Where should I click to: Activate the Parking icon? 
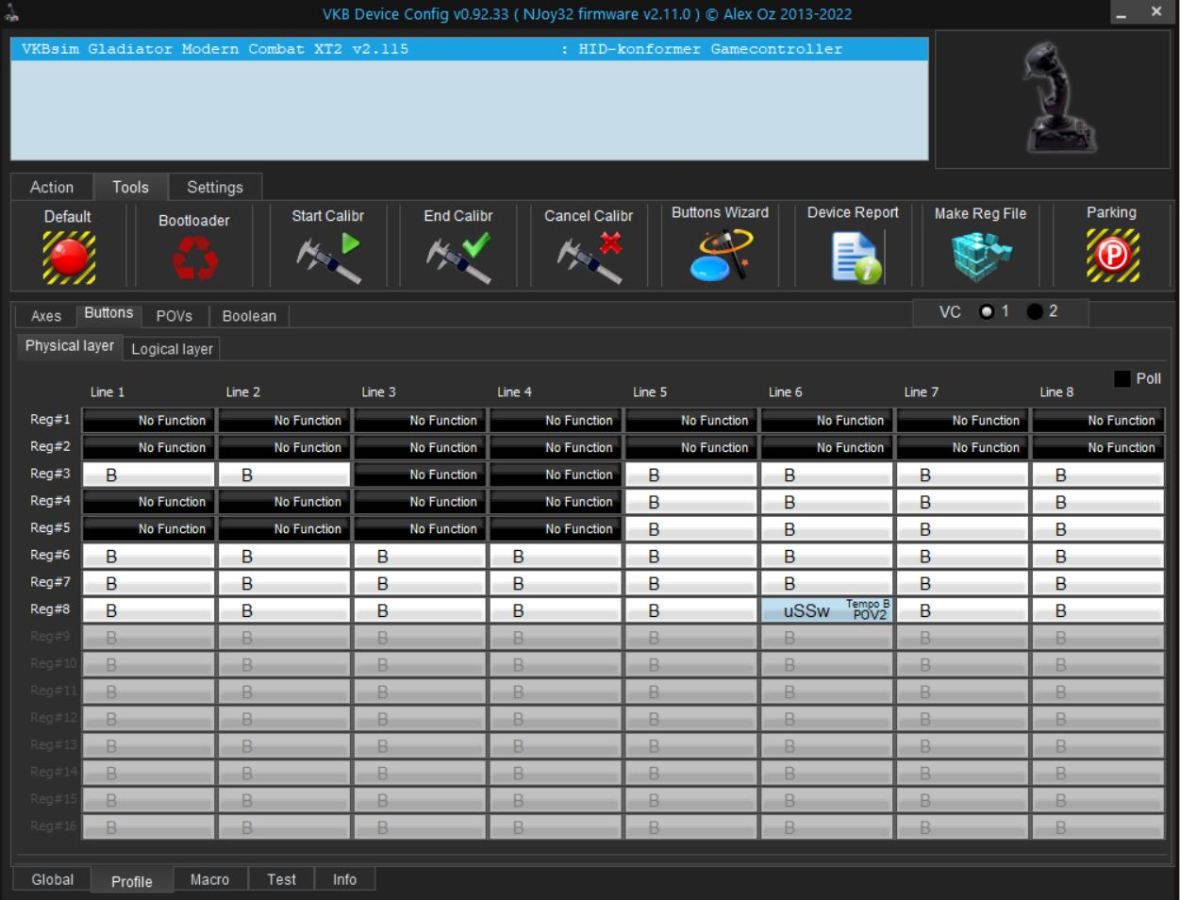click(1112, 256)
